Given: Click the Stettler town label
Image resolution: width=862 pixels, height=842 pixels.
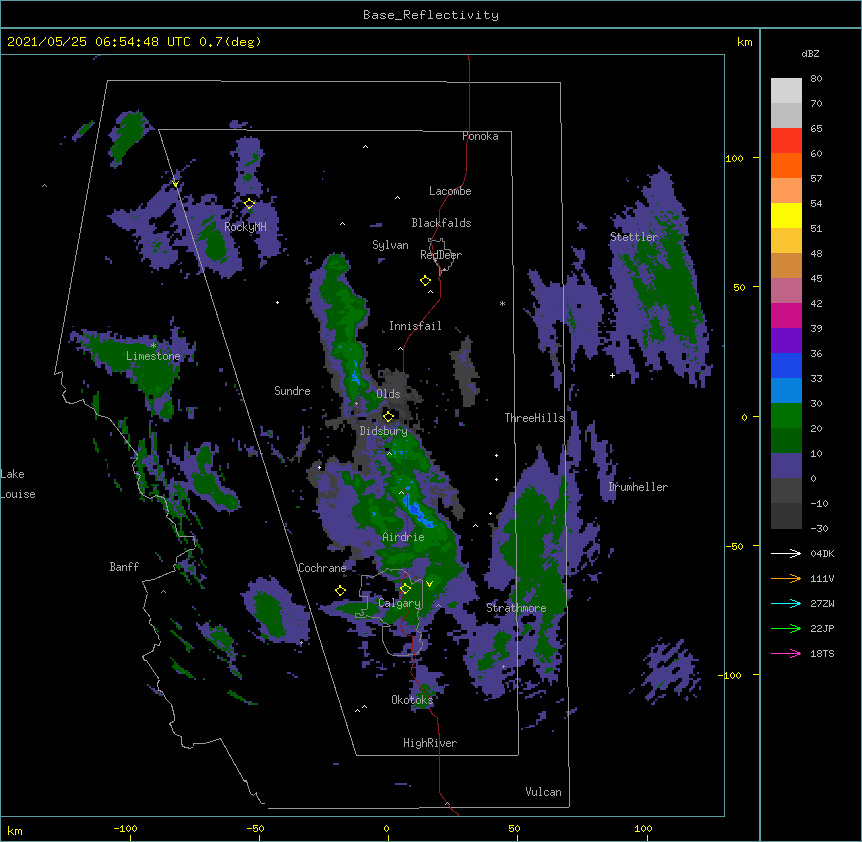Looking at the screenshot, I should [634, 237].
